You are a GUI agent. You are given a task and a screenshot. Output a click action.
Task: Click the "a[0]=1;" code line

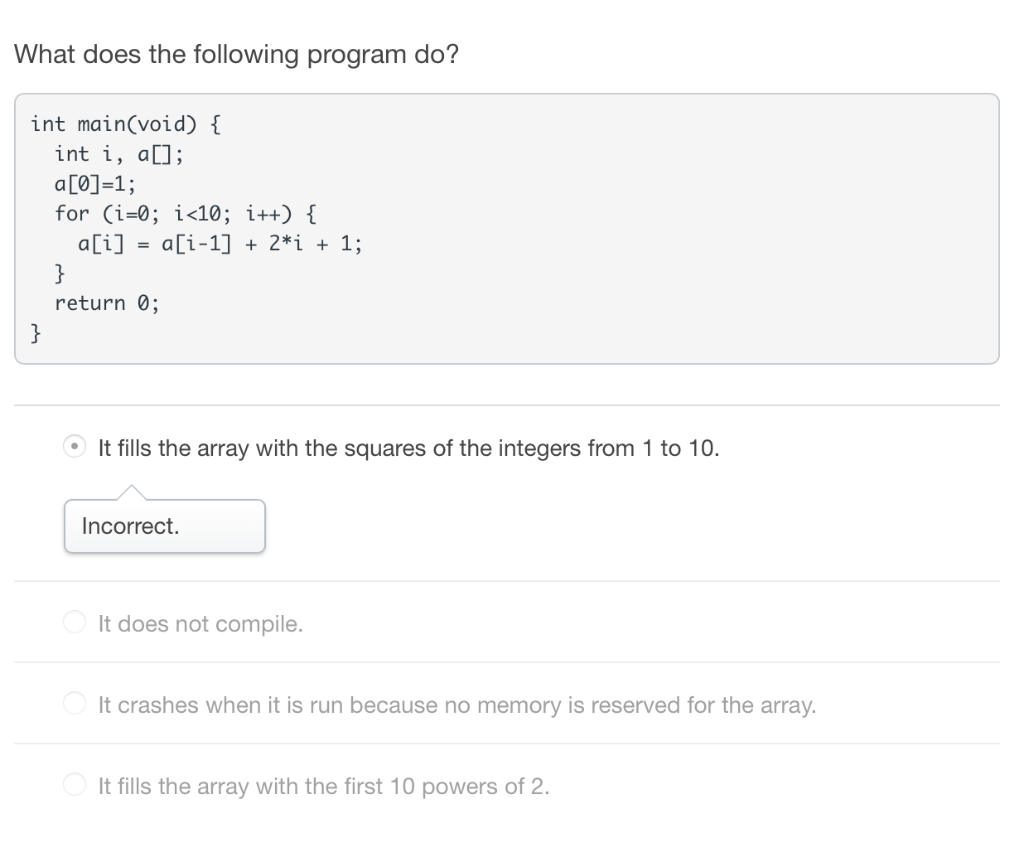[95, 184]
